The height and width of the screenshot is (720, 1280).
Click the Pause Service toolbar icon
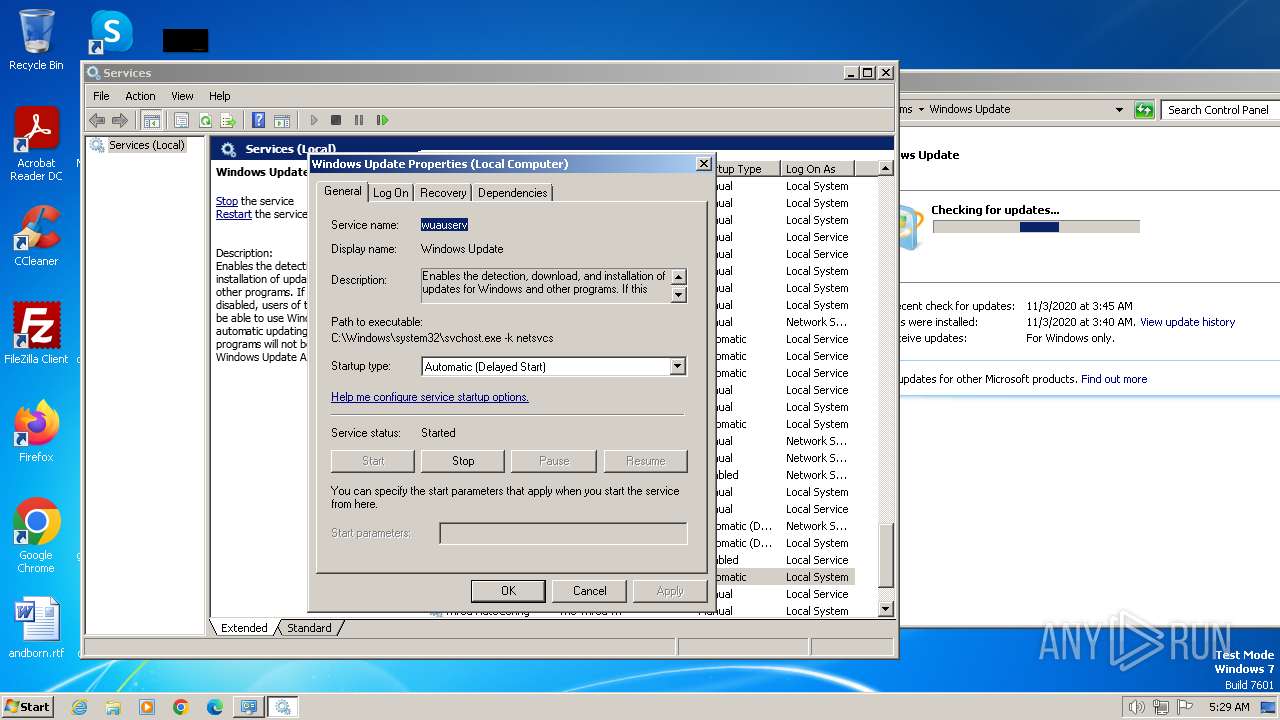click(359, 120)
